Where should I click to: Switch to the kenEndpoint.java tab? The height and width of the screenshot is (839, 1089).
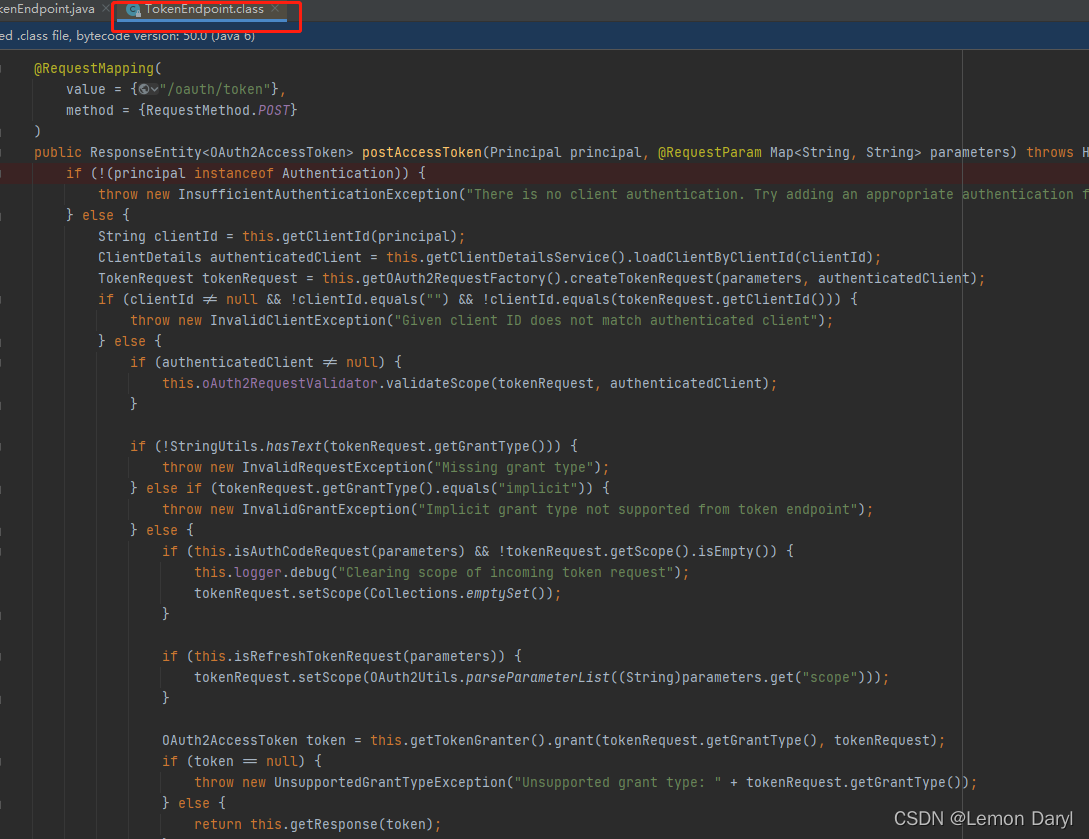pos(47,9)
